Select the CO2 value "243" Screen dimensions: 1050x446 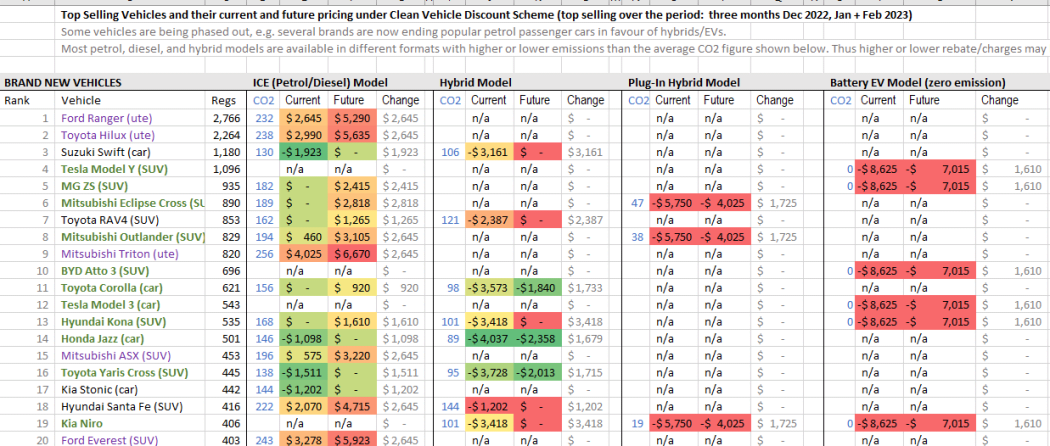coord(265,440)
